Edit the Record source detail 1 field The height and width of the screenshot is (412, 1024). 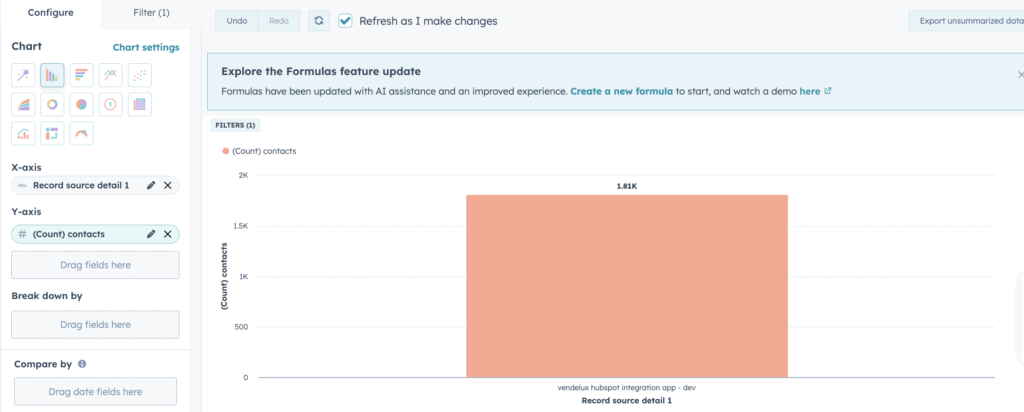[151, 185]
